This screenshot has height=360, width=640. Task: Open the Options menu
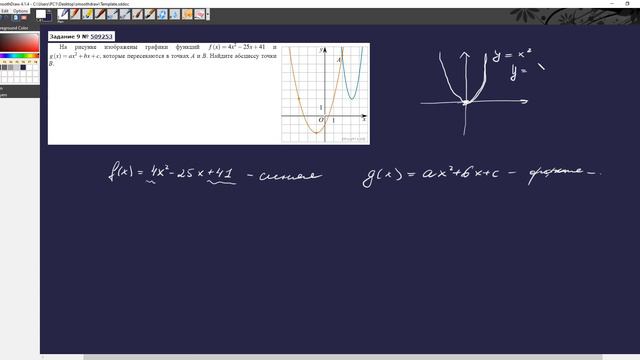(20, 11)
